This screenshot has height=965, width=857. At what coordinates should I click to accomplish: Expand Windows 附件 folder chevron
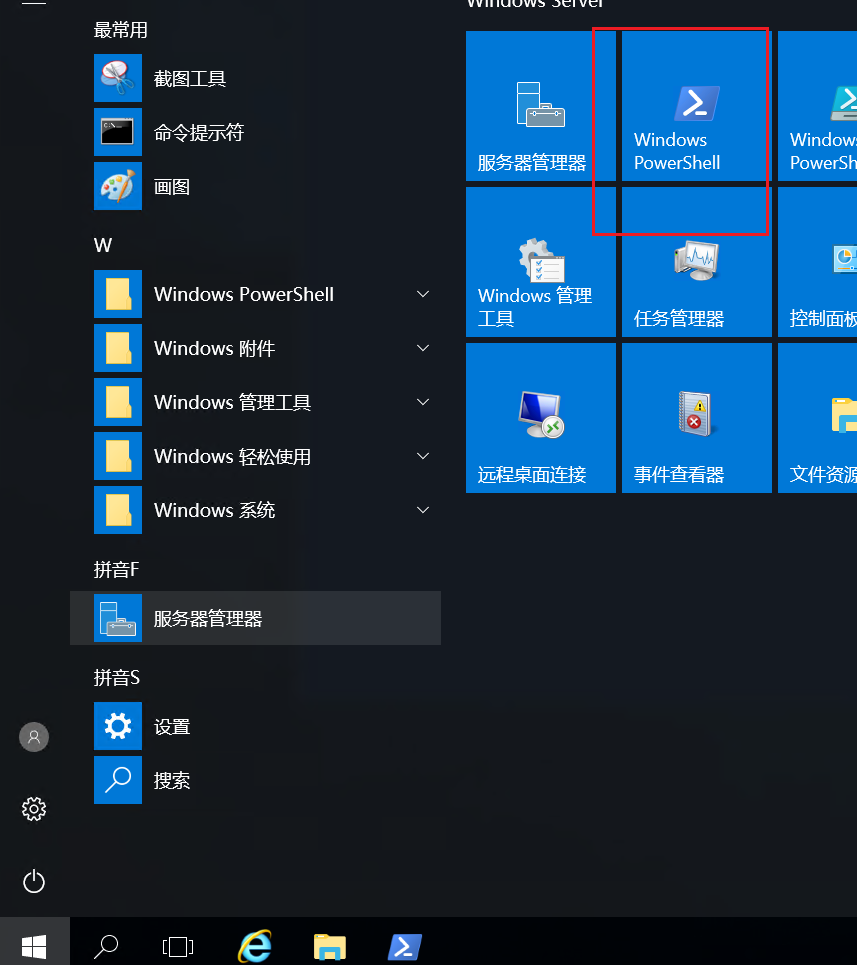pyautogui.click(x=423, y=348)
